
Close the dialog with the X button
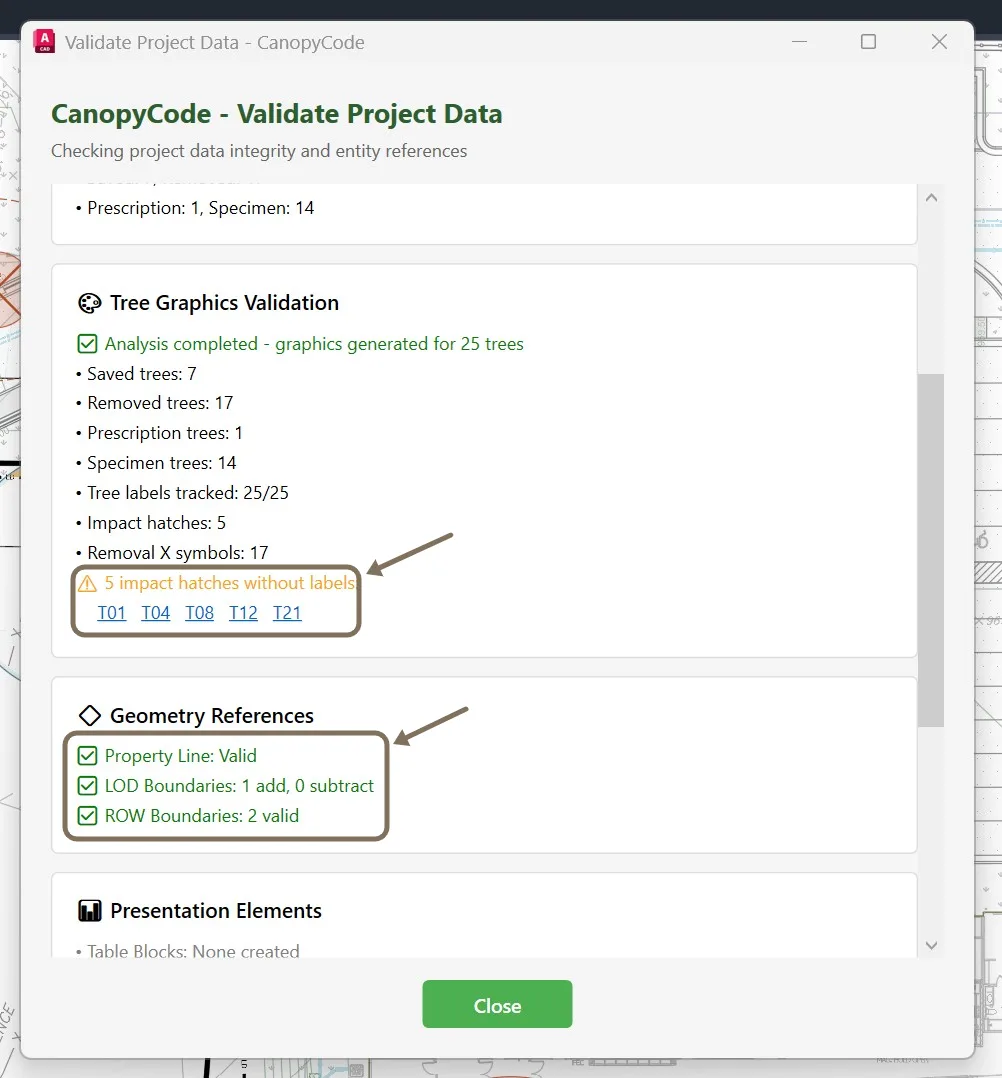tap(939, 42)
